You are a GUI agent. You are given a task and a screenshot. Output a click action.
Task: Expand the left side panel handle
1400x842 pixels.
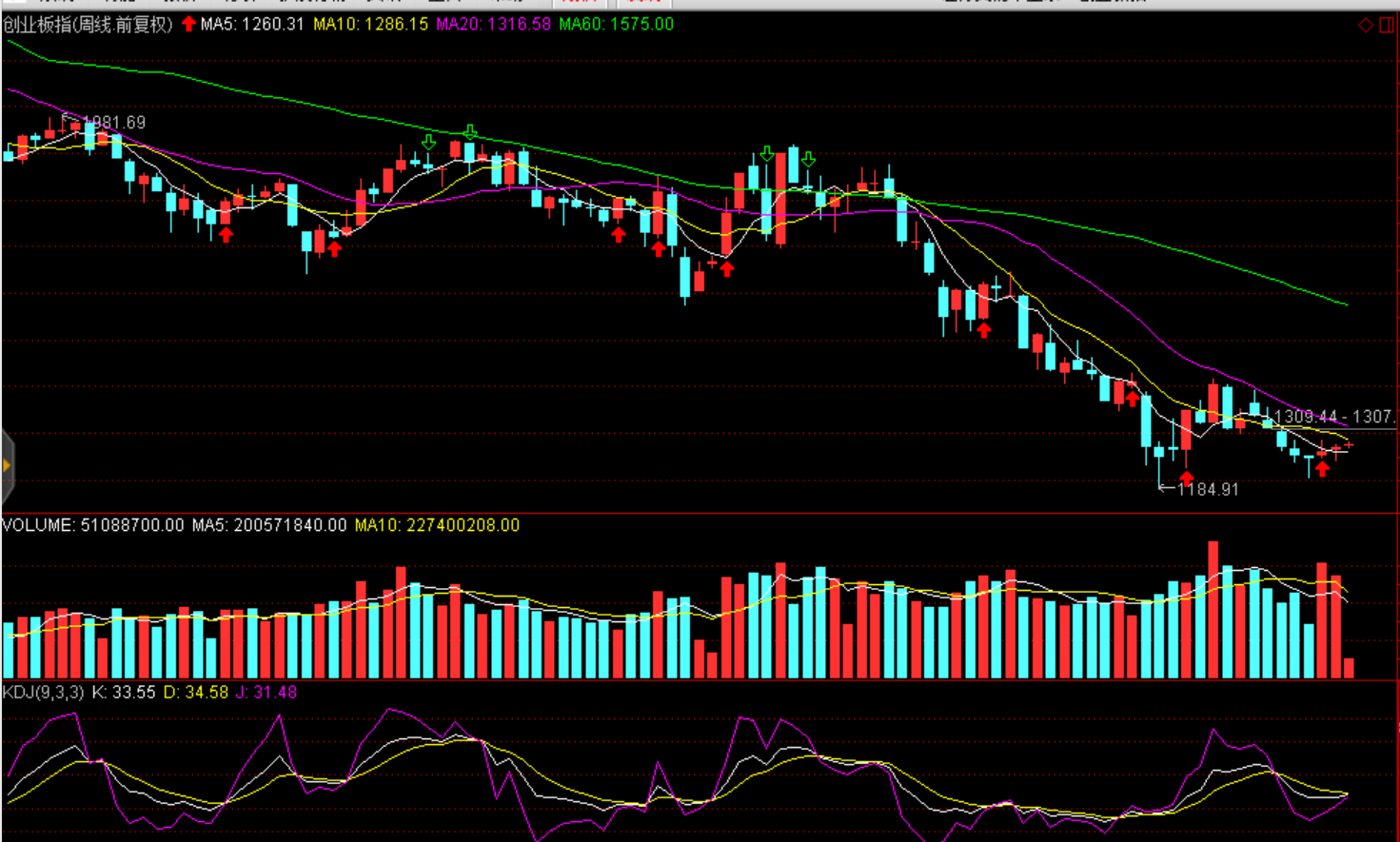(x=7, y=465)
